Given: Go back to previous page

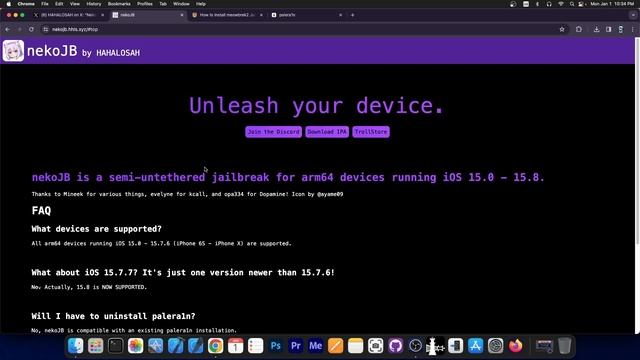Looking at the screenshot, I should coord(8,29).
